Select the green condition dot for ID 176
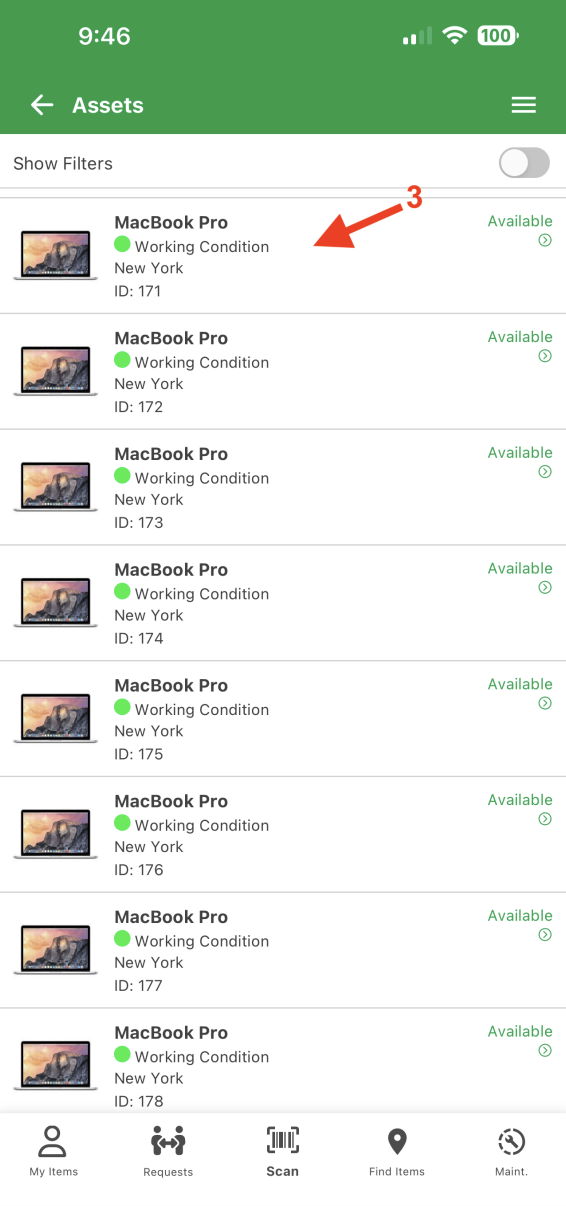Viewport: 566px width, 1206px height. (122, 823)
